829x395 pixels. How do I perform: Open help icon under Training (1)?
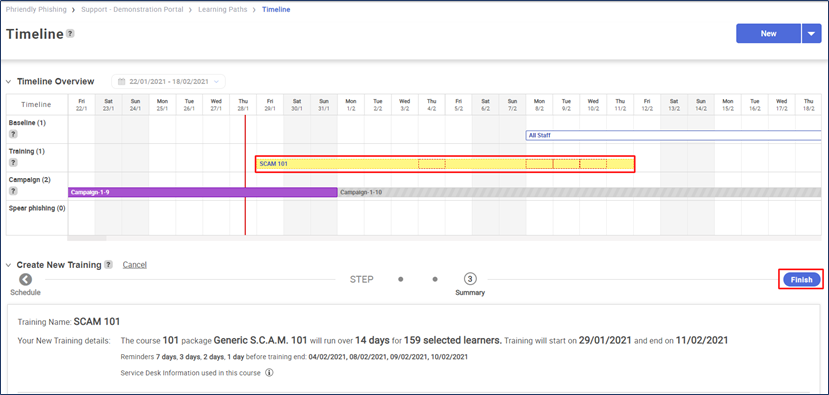[13, 163]
